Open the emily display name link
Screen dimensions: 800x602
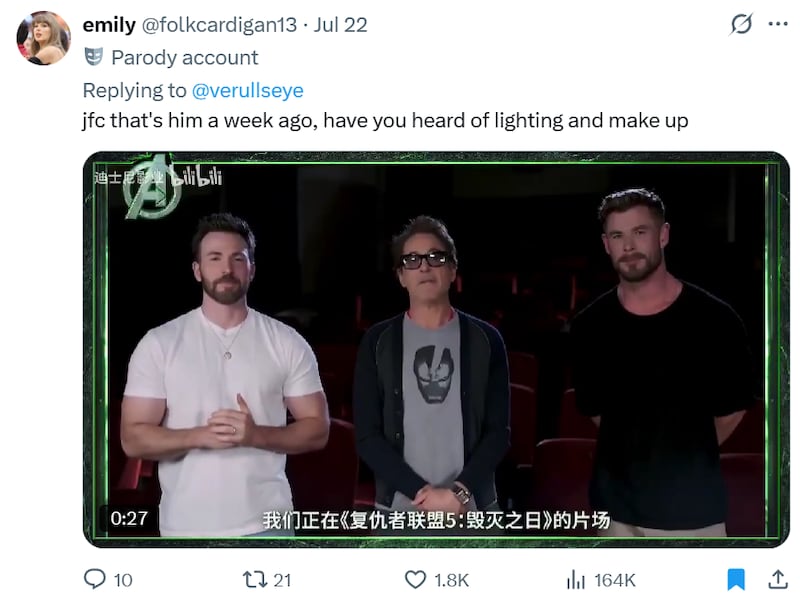109,24
